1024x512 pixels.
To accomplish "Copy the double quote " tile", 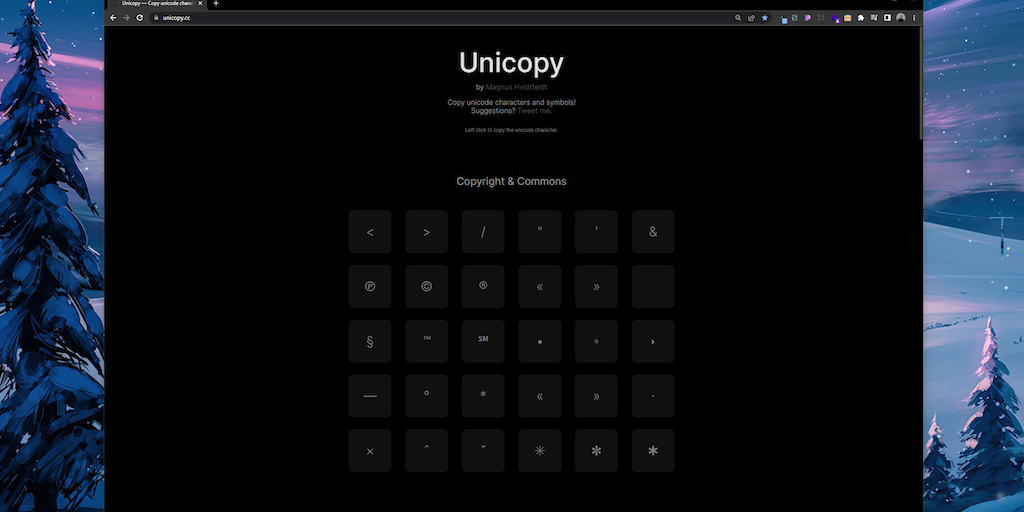I will pyautogui.click(x=539, y=232).
